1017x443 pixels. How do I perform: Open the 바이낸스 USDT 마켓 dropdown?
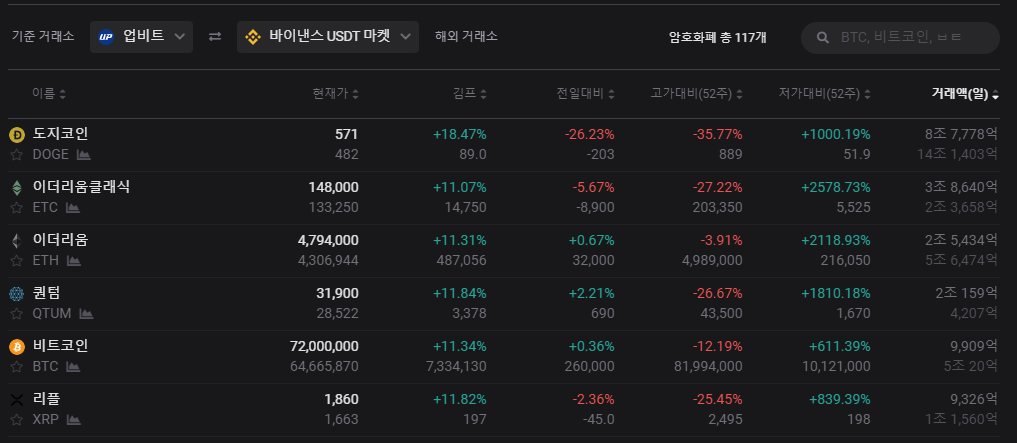pos(328,36)
